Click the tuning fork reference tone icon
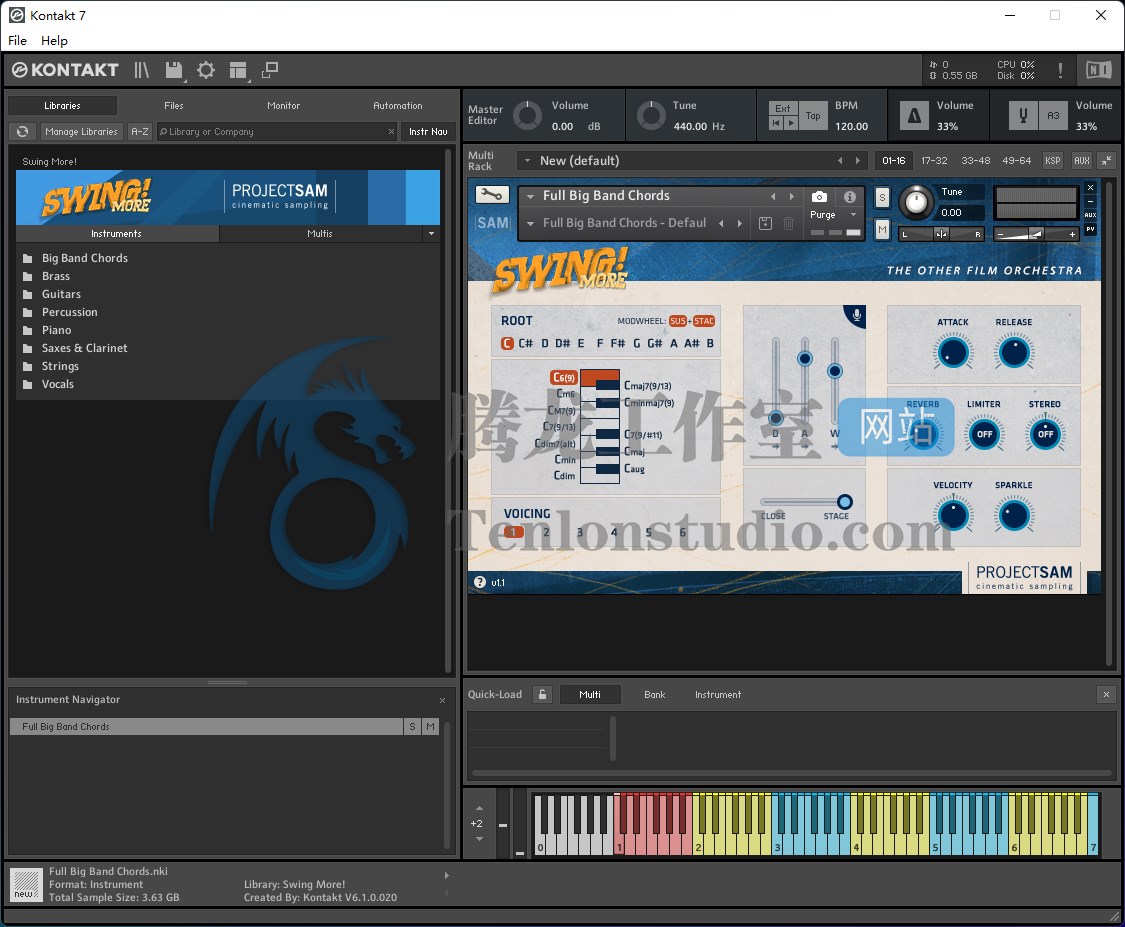Image resolution: width=1125 pixels, height=927 pixels. (1024, 115)
